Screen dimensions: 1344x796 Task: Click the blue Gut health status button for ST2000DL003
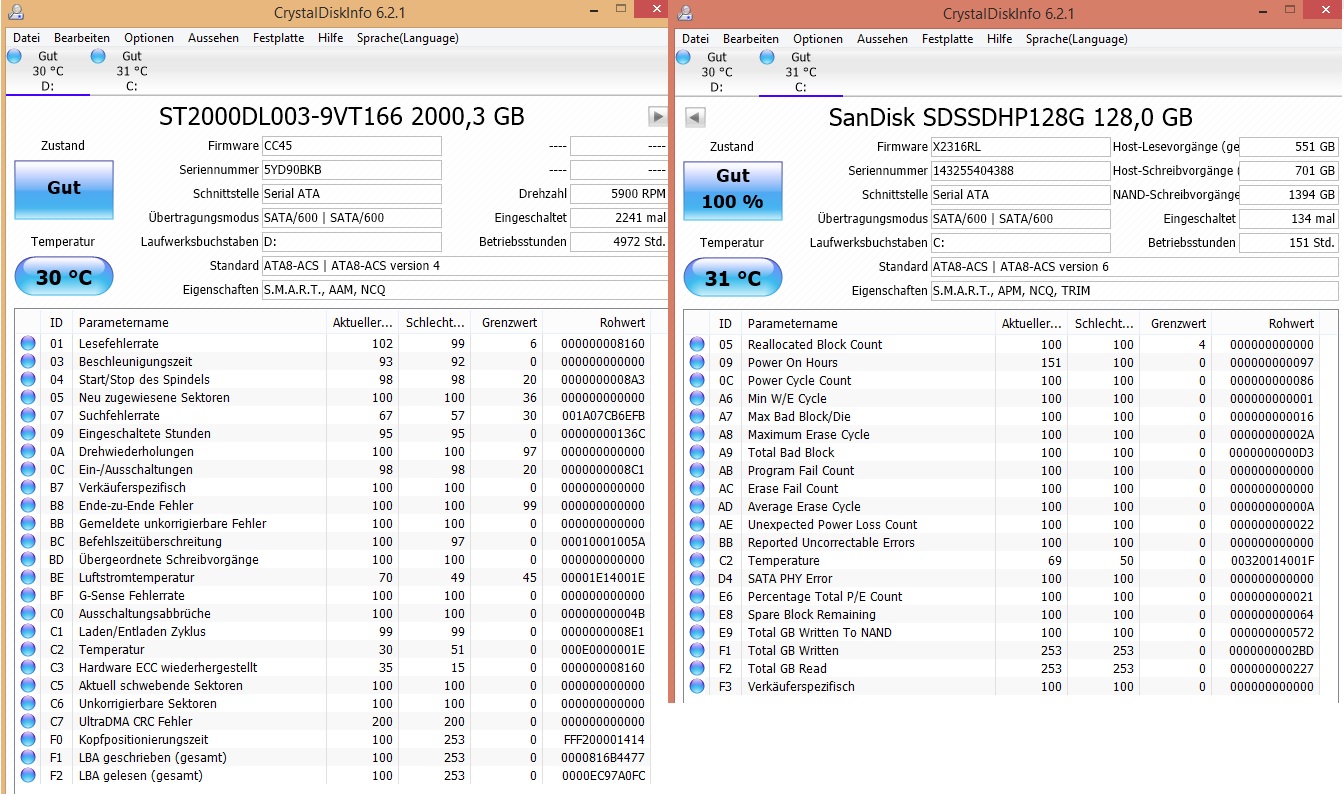(64, 188)
